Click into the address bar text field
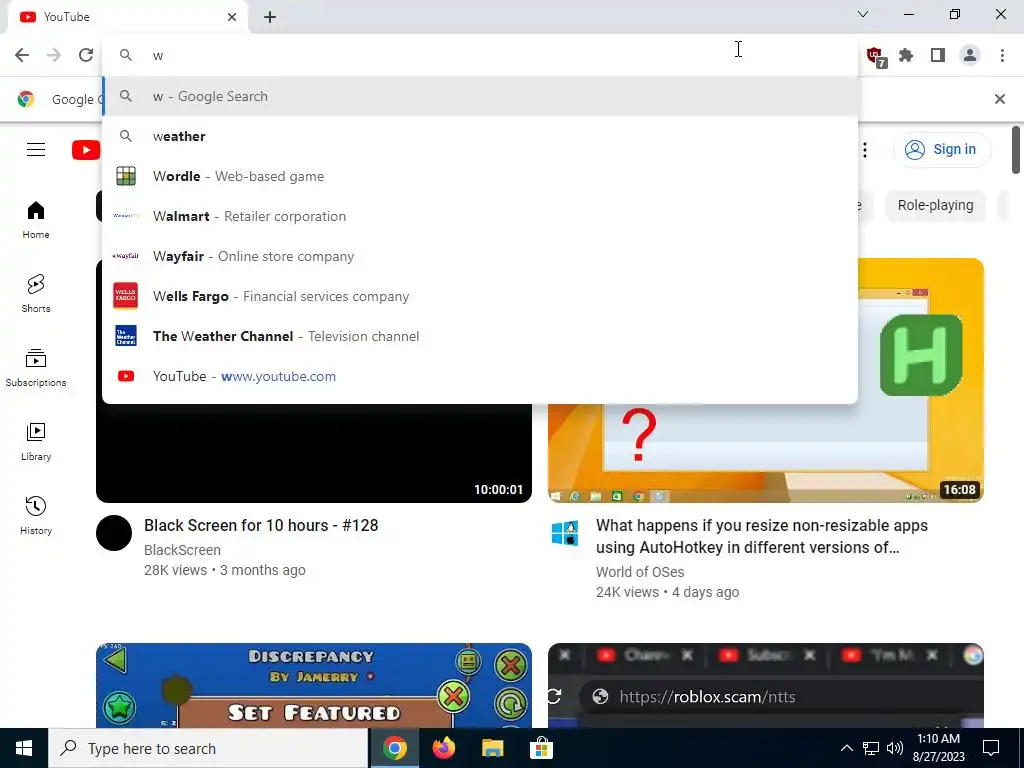 pyautogui.click(x=480, y=56)
